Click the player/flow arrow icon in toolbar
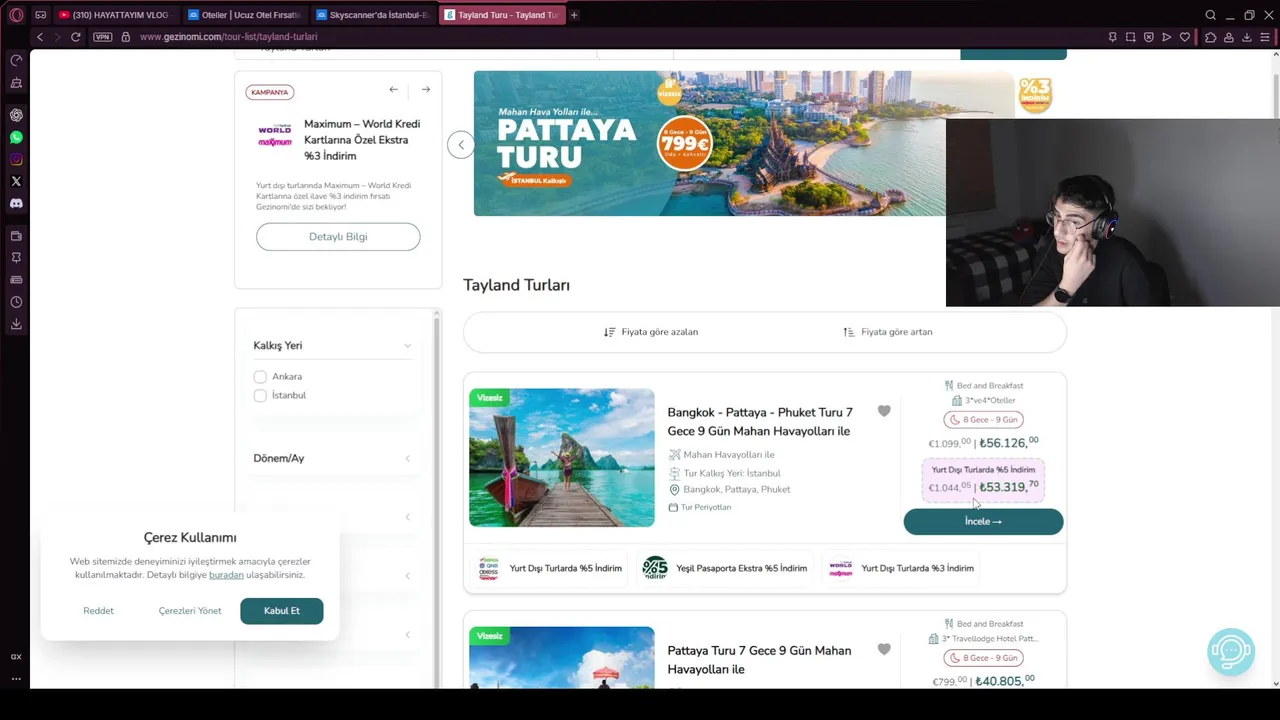 click(1166, 37)
